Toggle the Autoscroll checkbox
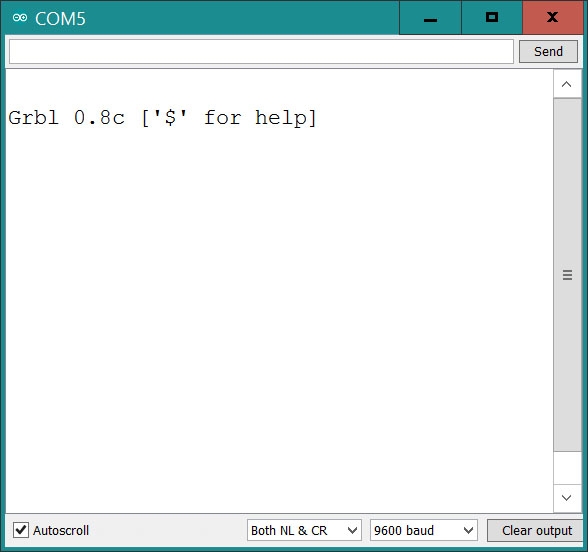The image size is (588, 552). pyautogui.click(x=21, y=530)
